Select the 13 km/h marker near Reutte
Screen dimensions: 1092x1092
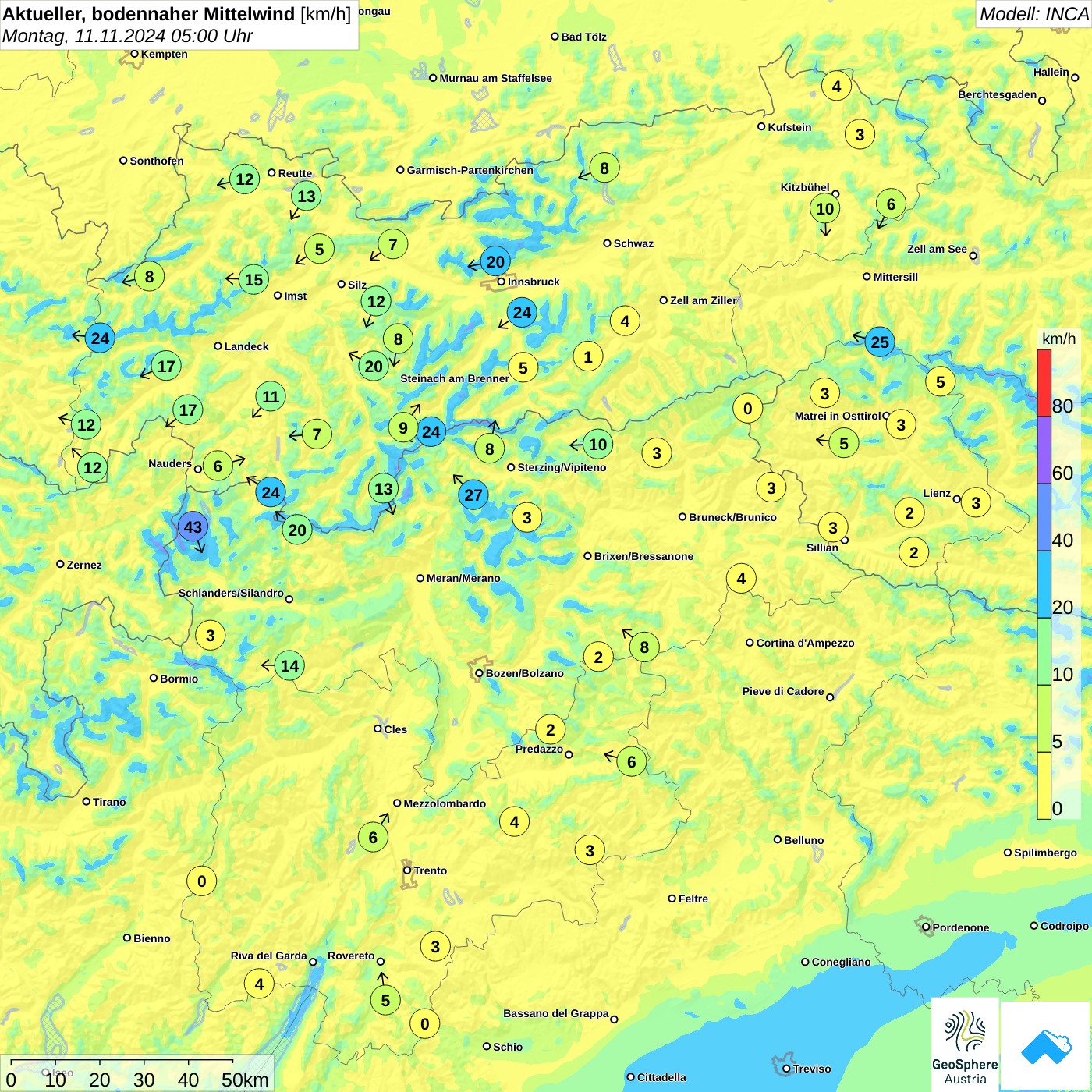coord(307,196)
